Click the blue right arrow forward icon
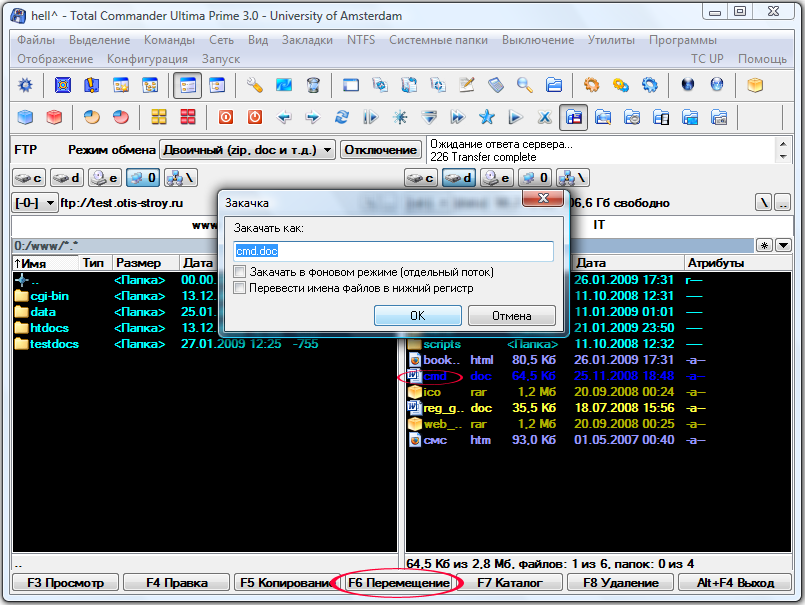Image resolution: width=805 pixels, height=605 pixels. coord(313,118)
